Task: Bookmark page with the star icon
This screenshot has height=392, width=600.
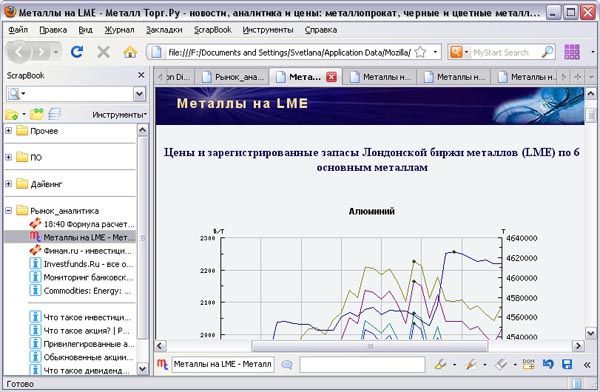Action: pyautogui.click(x=421, y=52)
